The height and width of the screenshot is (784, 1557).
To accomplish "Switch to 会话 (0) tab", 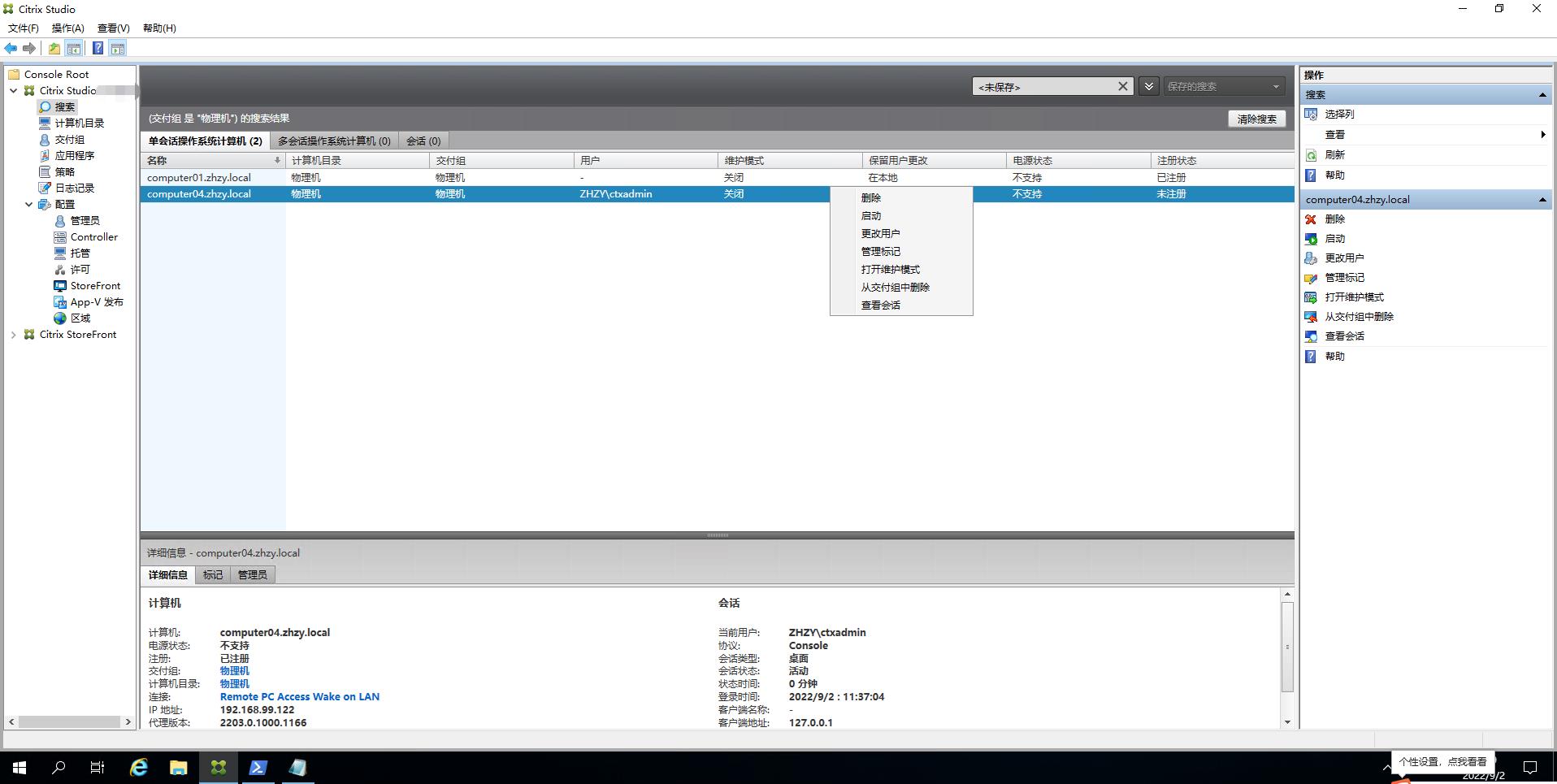I will (x=423, y=141).
